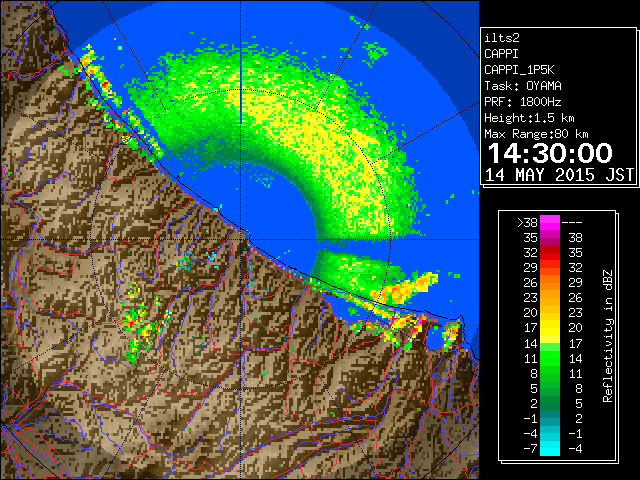Click the 'Height:1.5 km' text
Screen dimensions: 640x480
click(529, 118)
